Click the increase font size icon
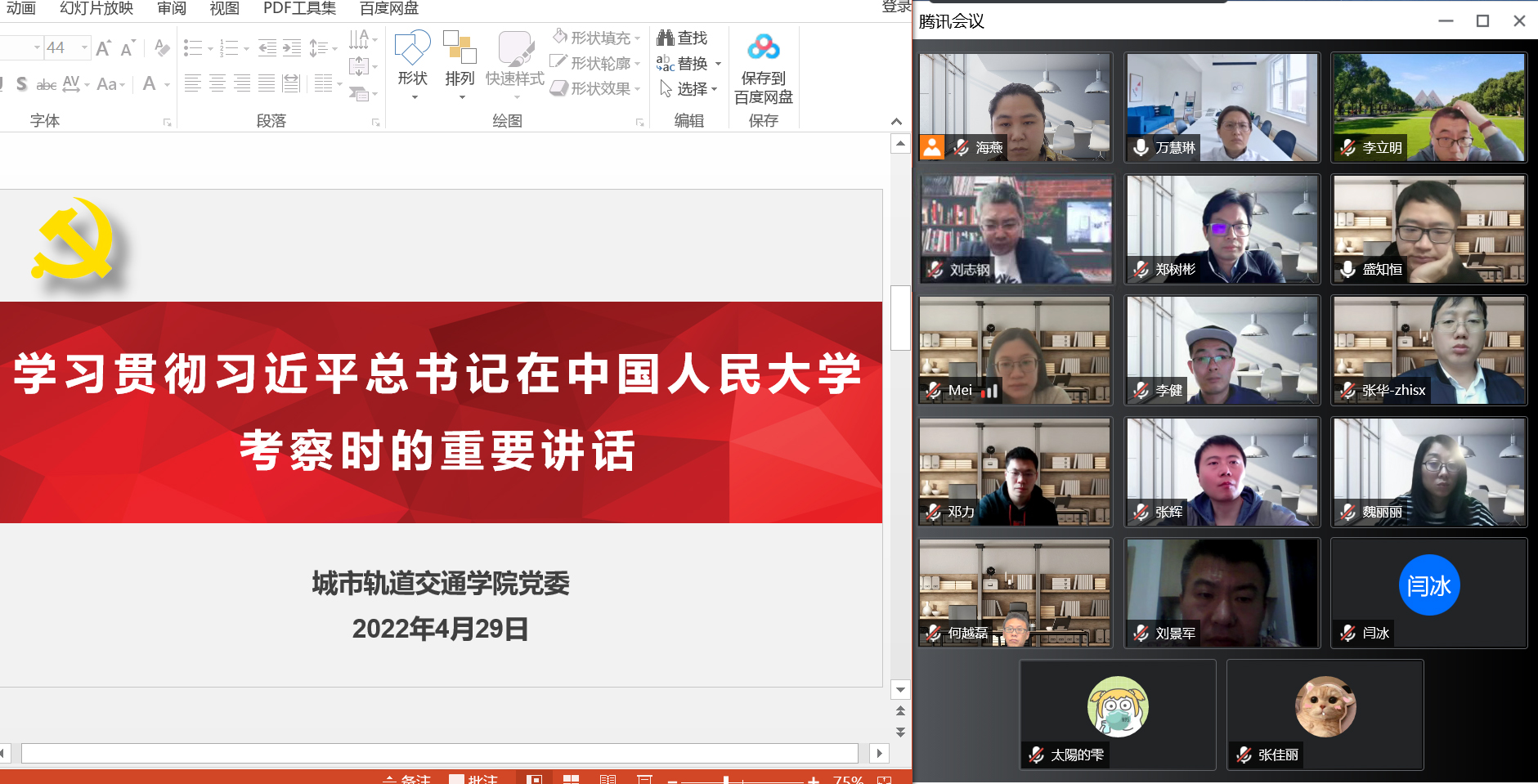The height and width of the screenshot is (784, 1538). coord(103,48)
